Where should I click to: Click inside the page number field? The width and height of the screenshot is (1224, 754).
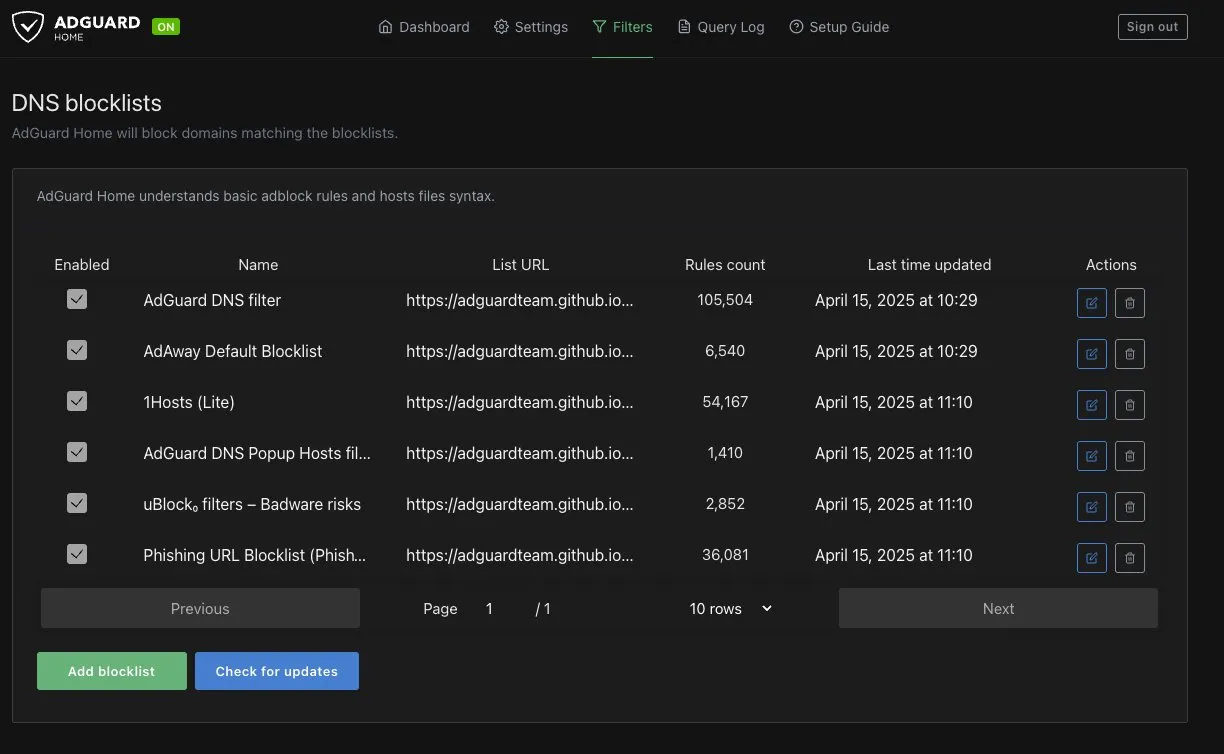[x=489, y=608]
